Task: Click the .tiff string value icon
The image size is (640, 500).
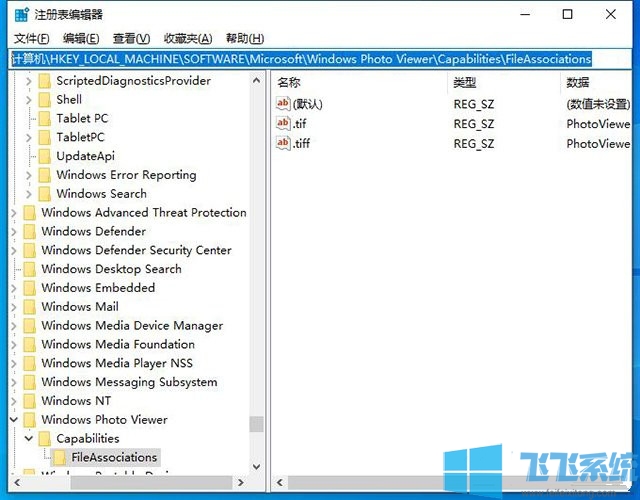Action: click(283, 143)
